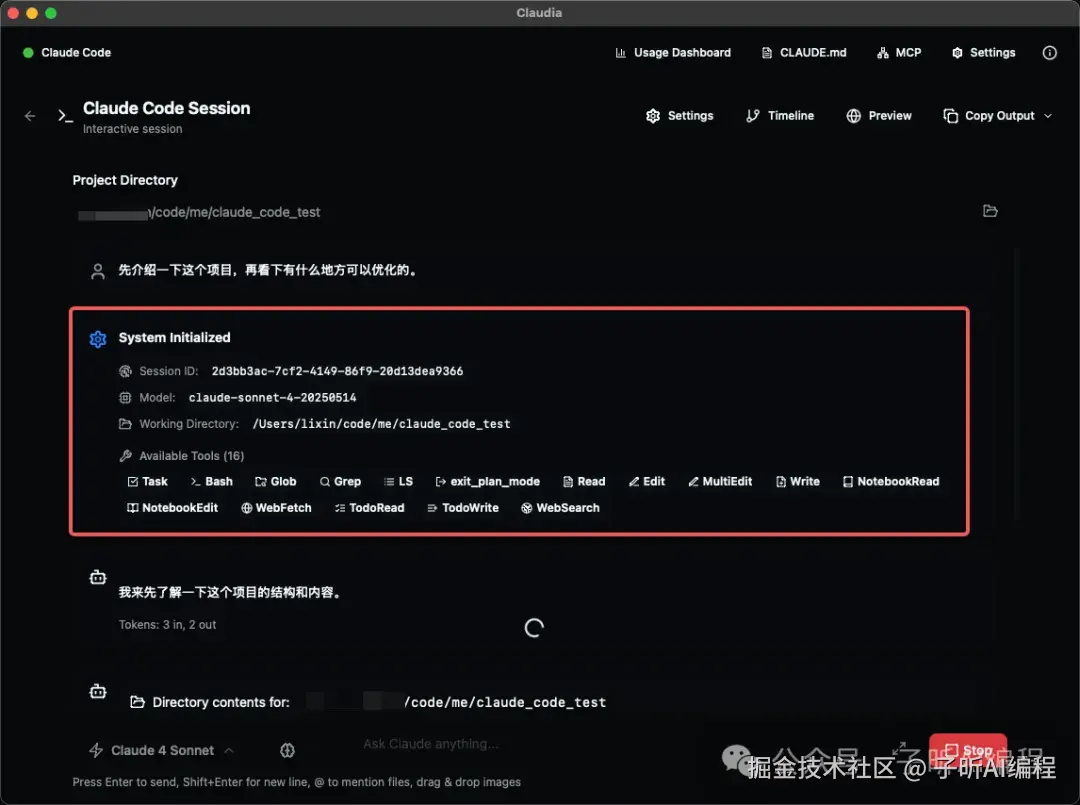
Task: Show the session Timeline
Action: tap(780, 116)
